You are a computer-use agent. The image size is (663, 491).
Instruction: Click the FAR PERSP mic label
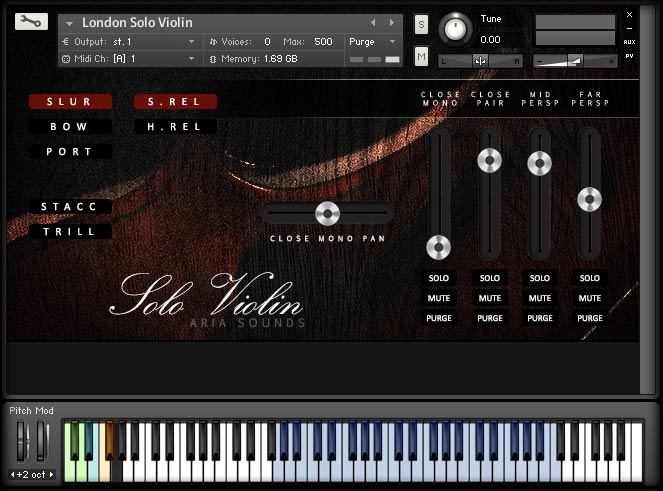590,99
